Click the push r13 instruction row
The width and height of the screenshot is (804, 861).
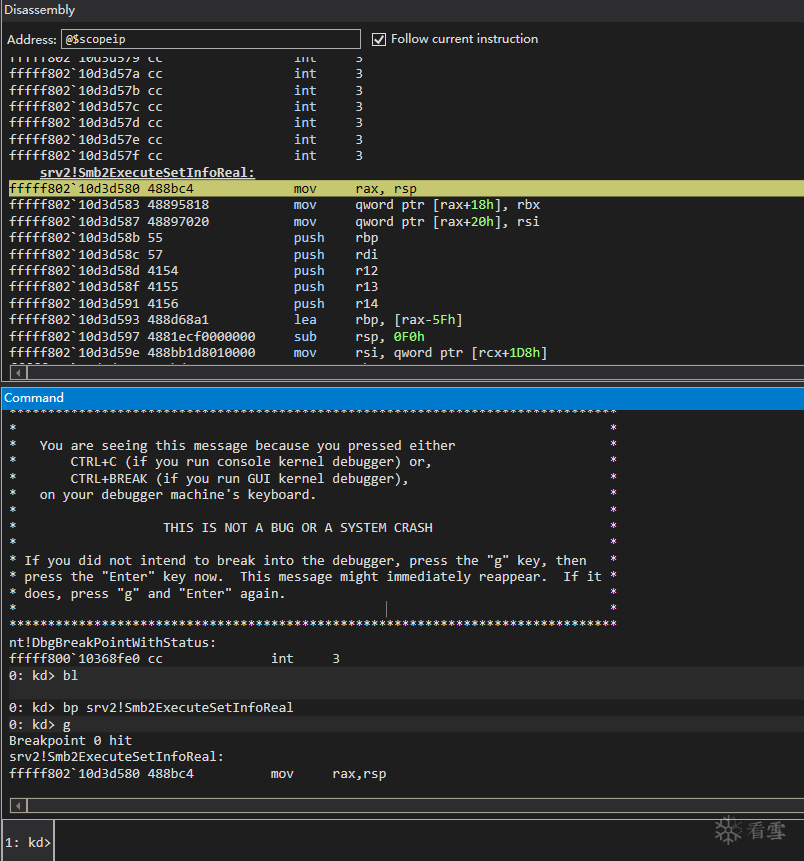click(x=194, y=287)
